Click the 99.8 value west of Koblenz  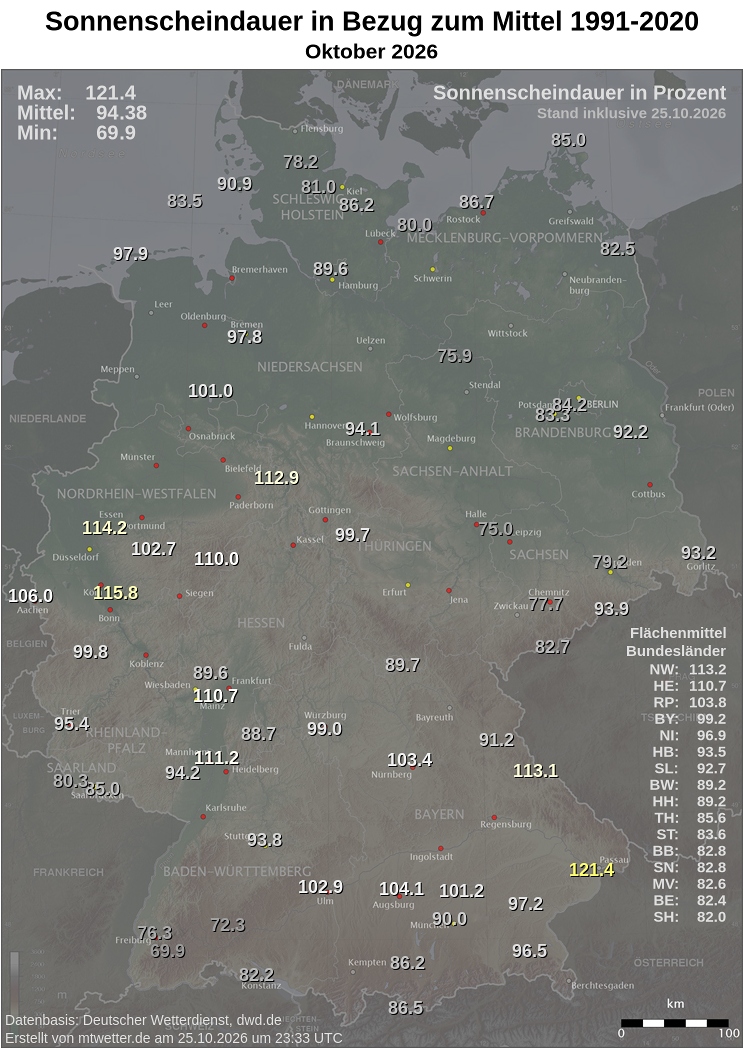[x=90, y=652]
